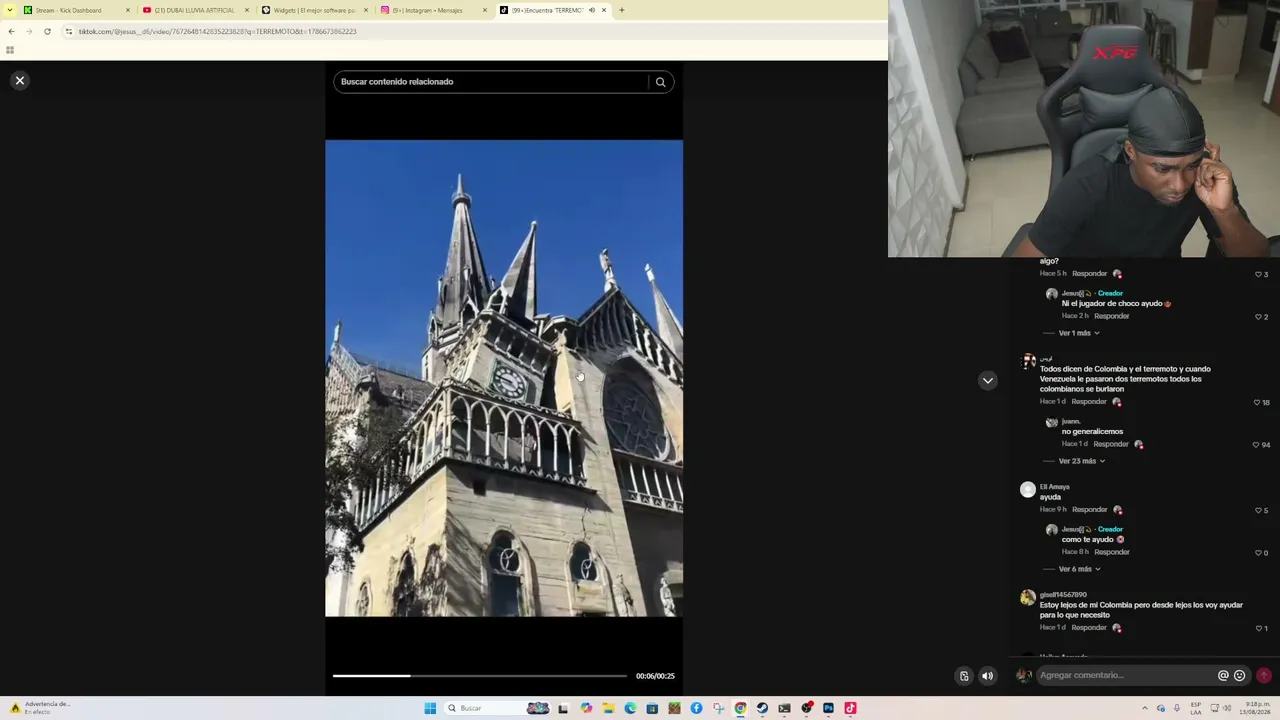Switch to Google Chrome in taskbar
Viewport: 1280px width, 720px height.
740,708
